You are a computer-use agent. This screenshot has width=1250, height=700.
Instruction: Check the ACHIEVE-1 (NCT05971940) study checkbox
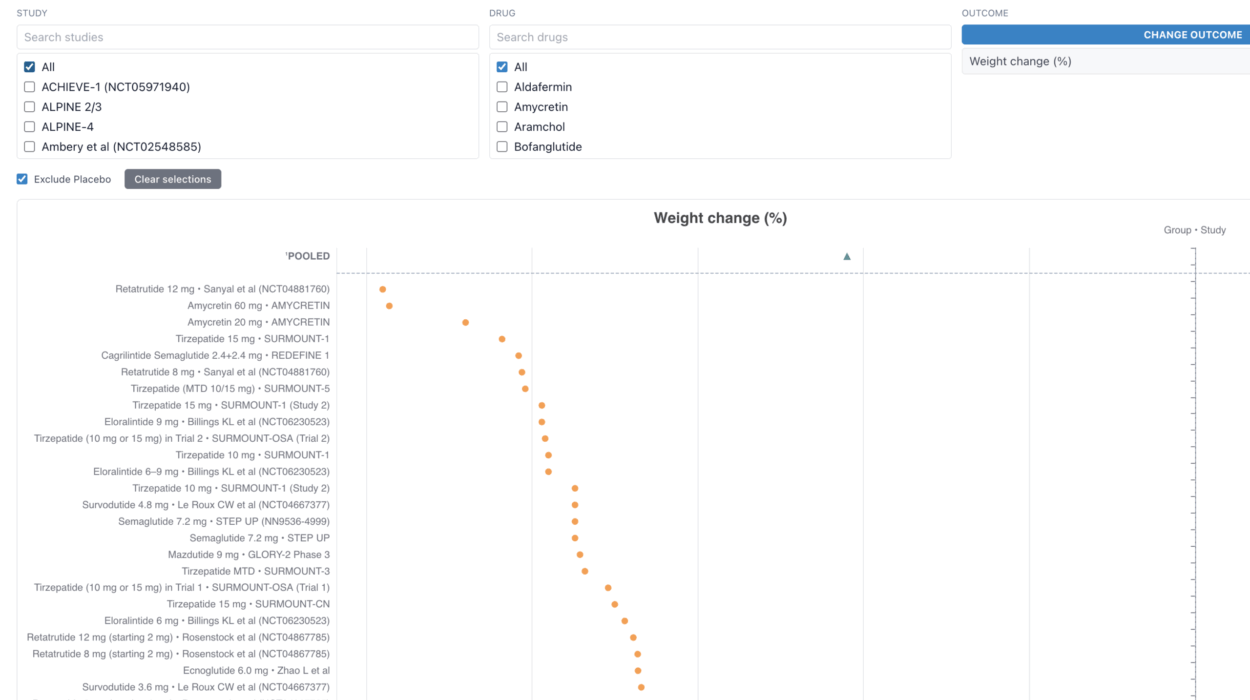click(x=30, y=87)
